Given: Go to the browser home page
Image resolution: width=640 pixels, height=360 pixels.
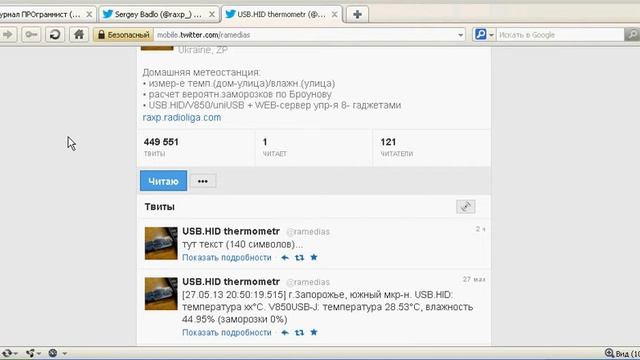Looking at the screenshot, I should pos(79,35).
